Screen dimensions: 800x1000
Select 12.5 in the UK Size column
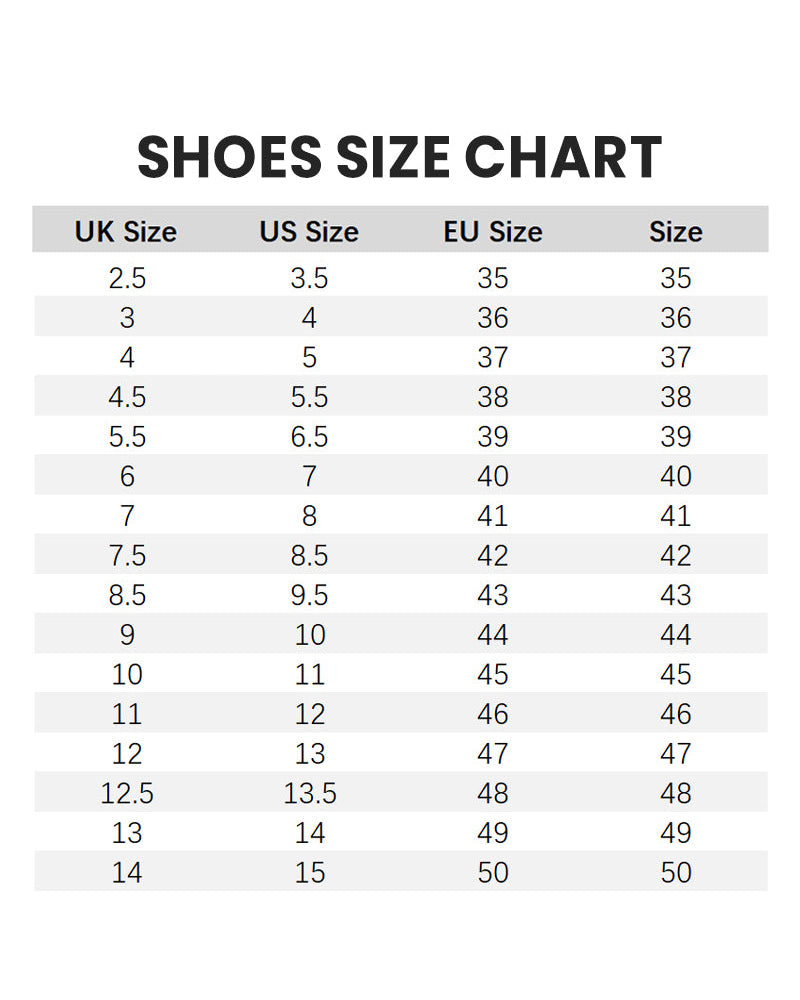pos(127,794)
